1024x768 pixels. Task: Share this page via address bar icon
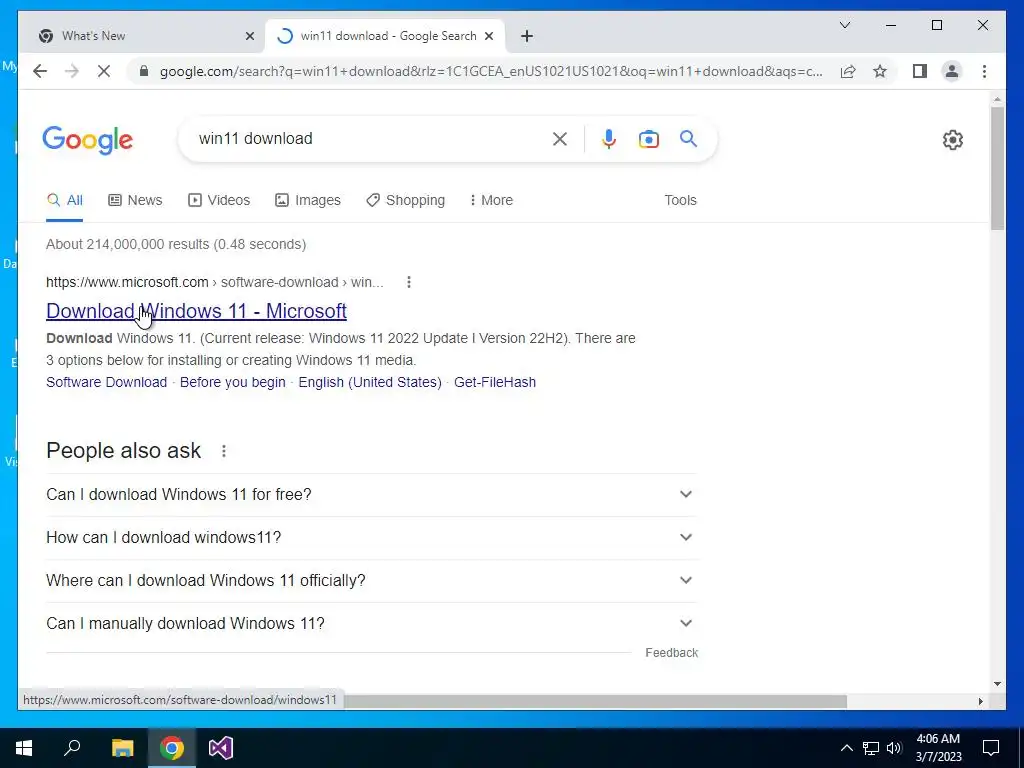(x=848, y=71)
